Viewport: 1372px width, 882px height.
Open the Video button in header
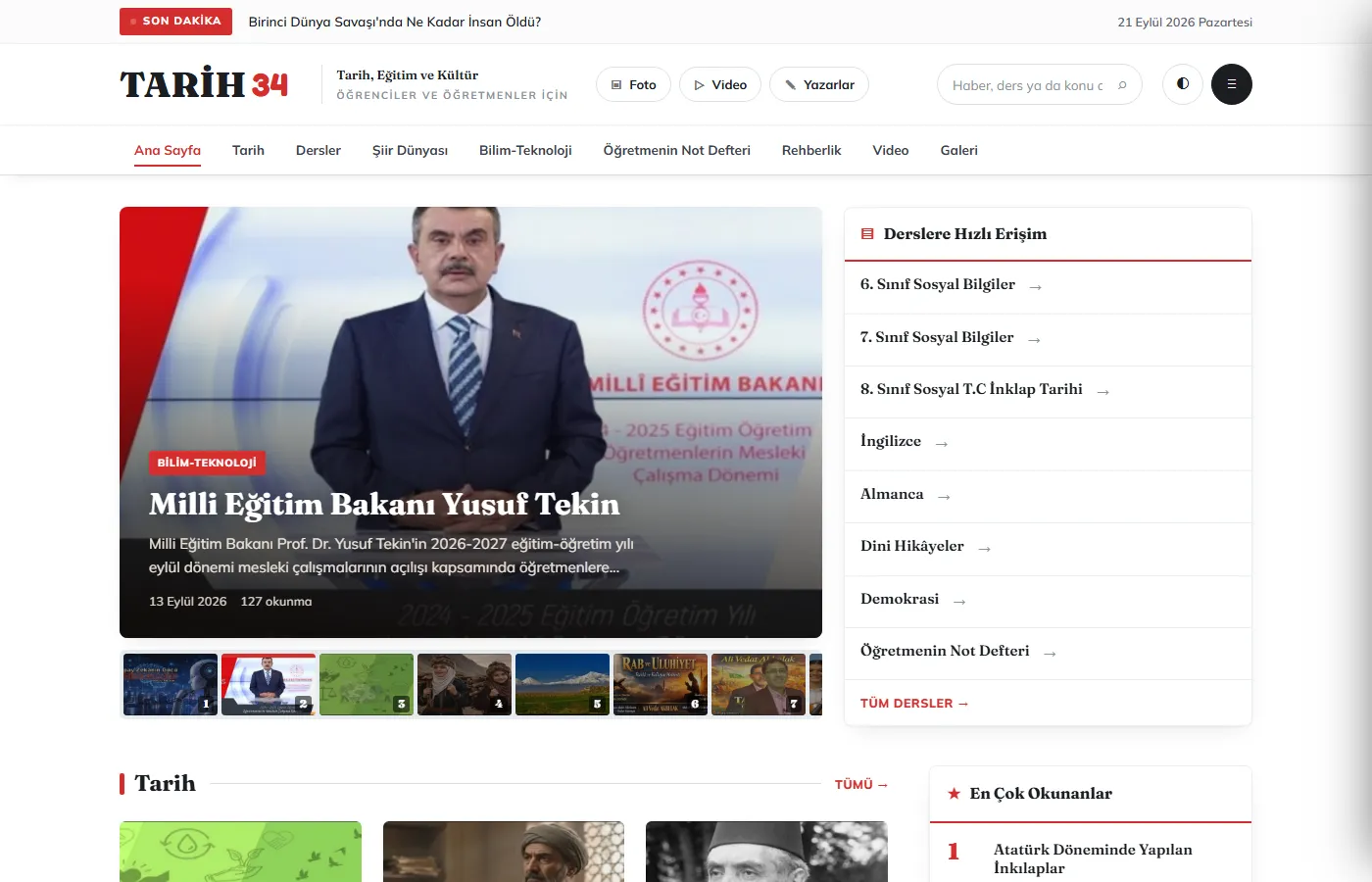coord(720,84)
